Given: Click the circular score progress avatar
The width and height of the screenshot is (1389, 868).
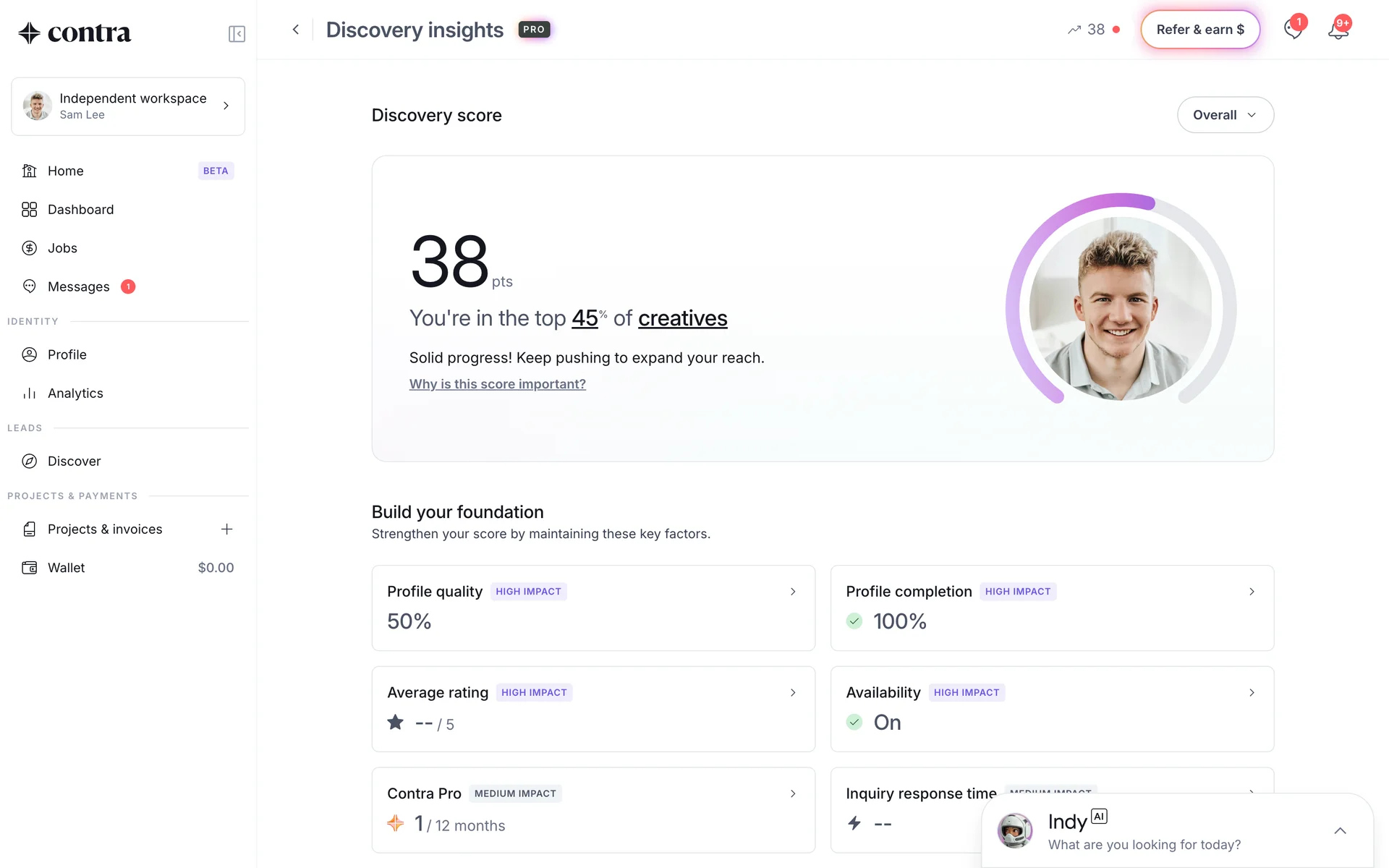Looking at the screenshot, I should click(x=1120, y=309).
